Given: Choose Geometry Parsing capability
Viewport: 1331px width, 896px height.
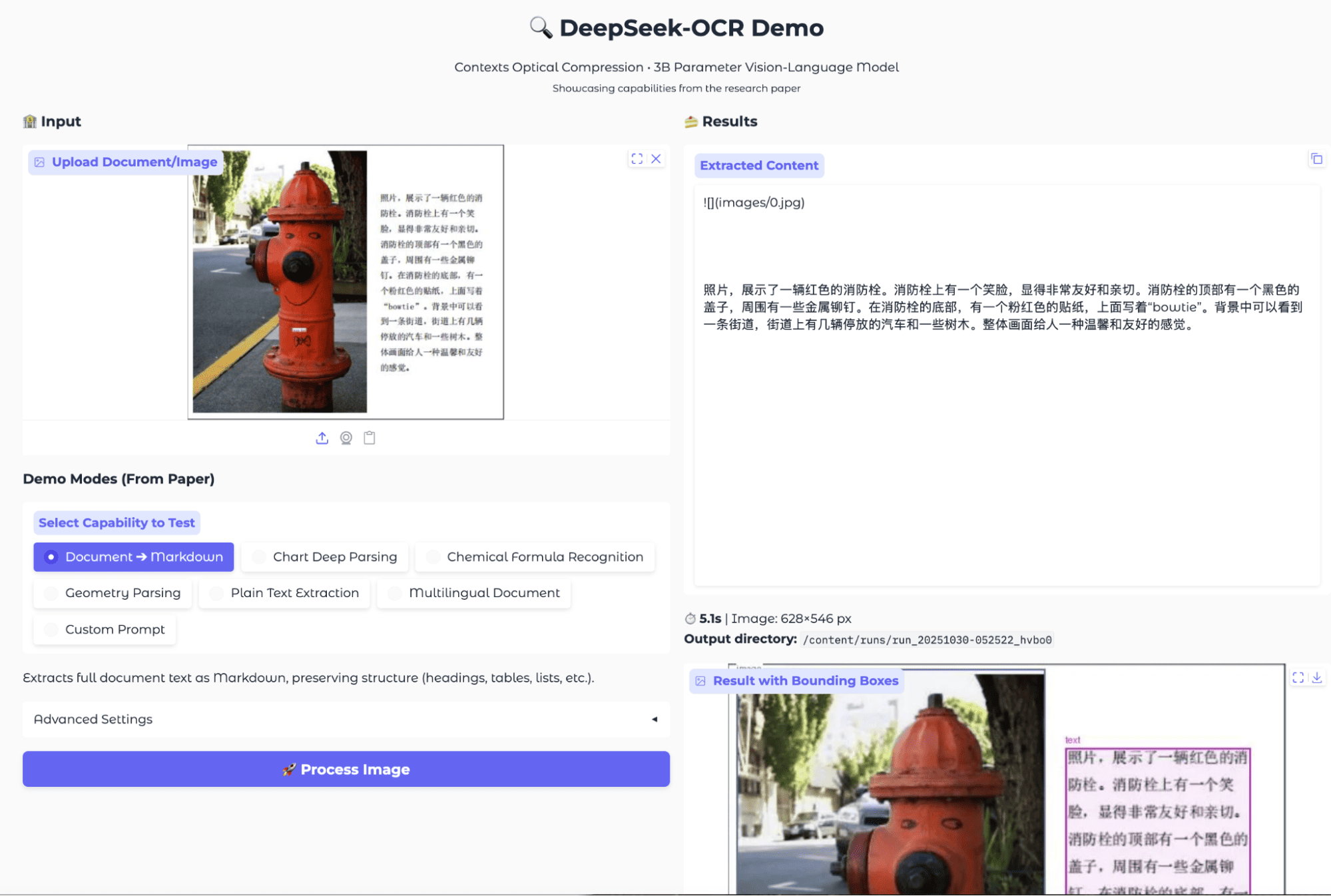Looking at the screenshot, I should click(x=113, y=592).
